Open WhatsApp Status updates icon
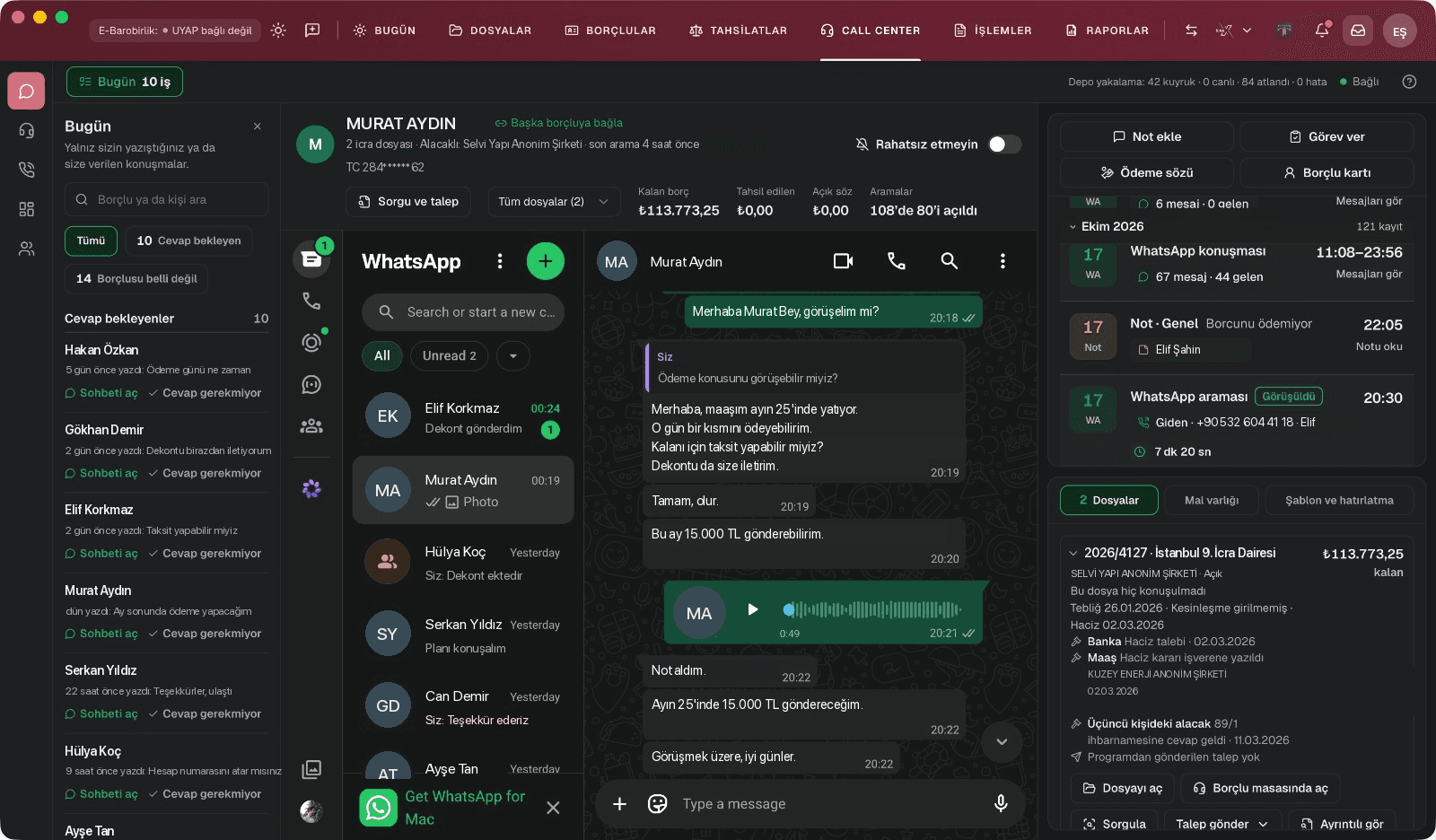Viewport: 1436px width, 840px height. click(x=311, y=342)
